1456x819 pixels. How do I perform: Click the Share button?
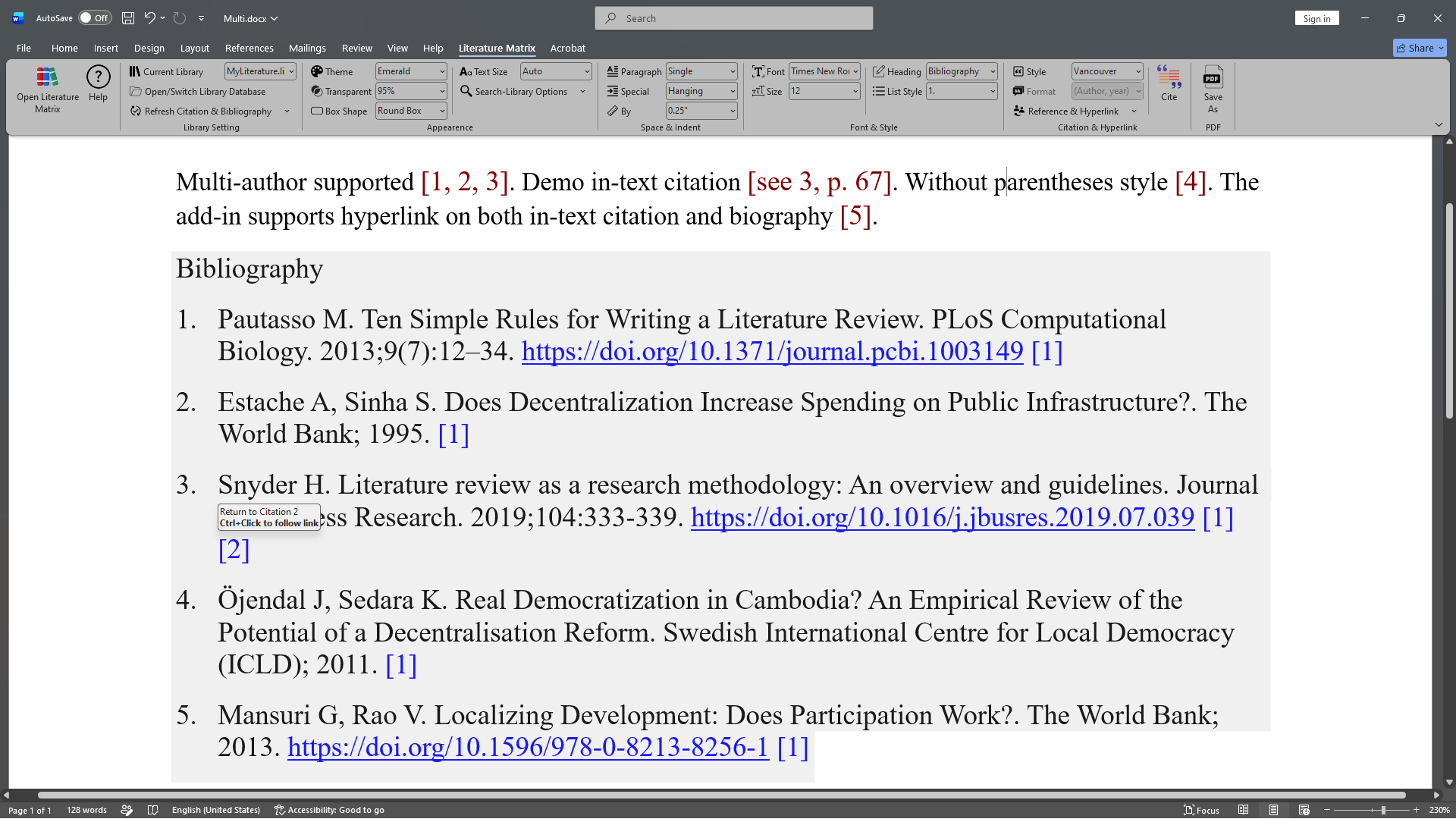1420,48
